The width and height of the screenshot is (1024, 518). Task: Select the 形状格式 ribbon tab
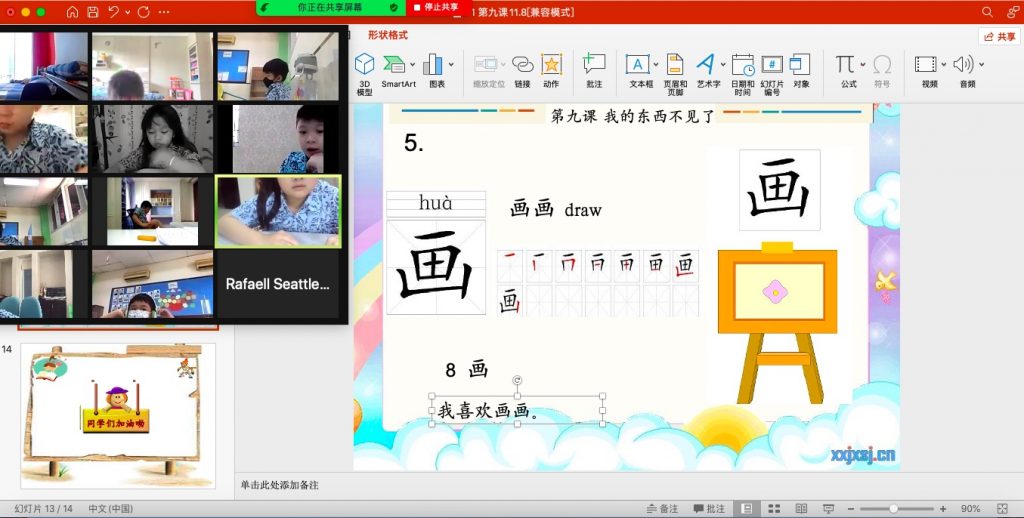coord(388,35)
